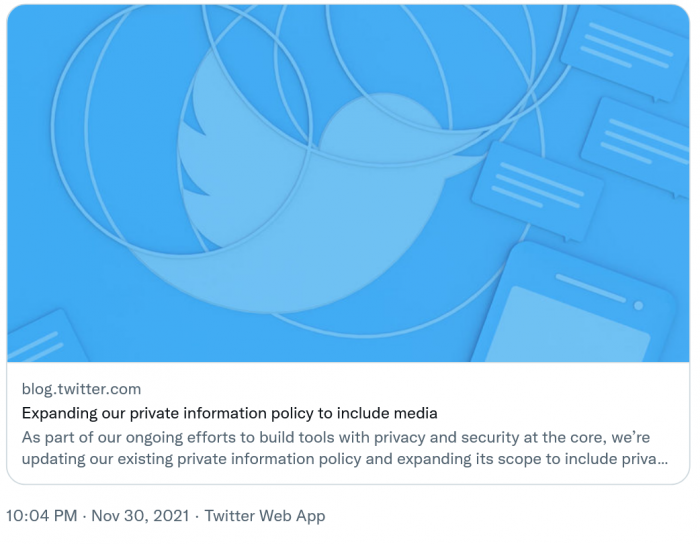Open the blog.twitter.com domain link
The image size is (700, 544).
tap(81, 389)
